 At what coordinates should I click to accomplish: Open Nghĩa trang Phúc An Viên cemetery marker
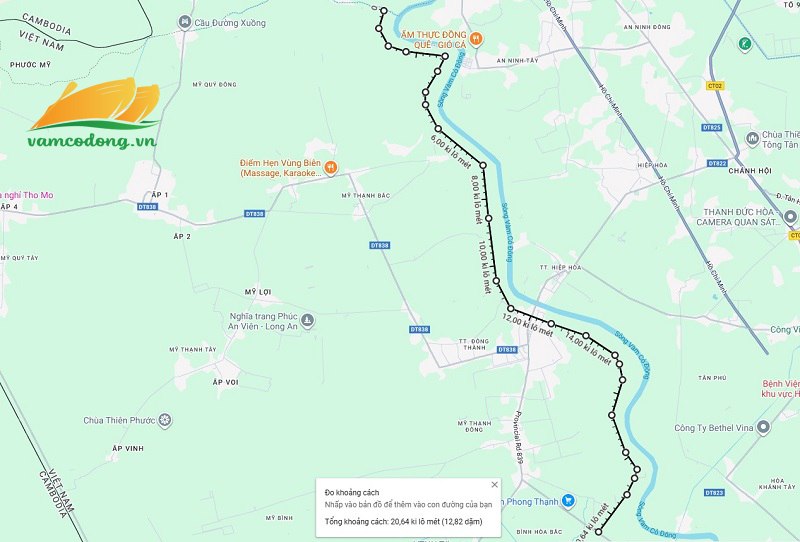[x=307, y=321]
